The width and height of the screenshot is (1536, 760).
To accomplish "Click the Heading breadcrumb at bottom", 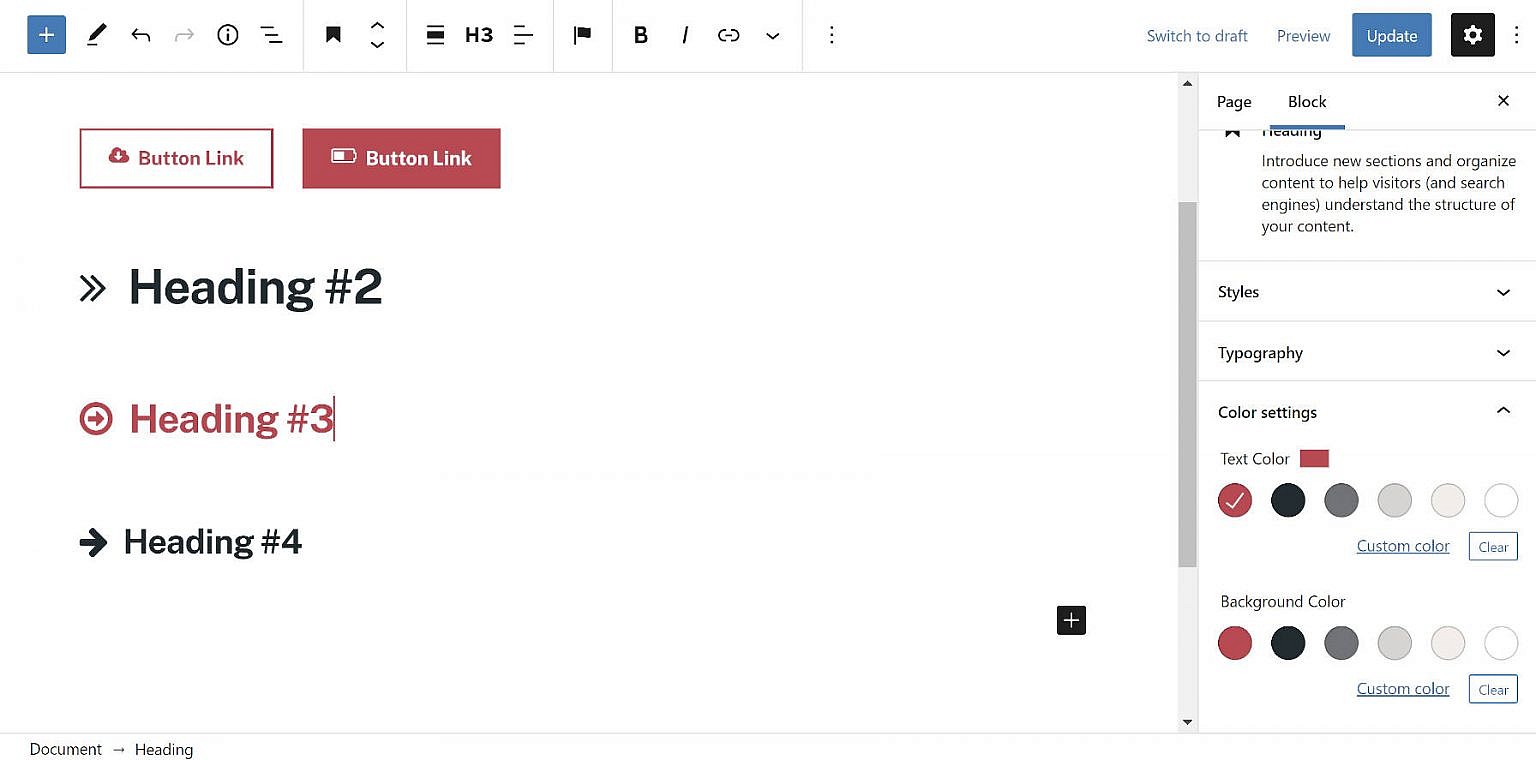I will click(x=164, y=749).
